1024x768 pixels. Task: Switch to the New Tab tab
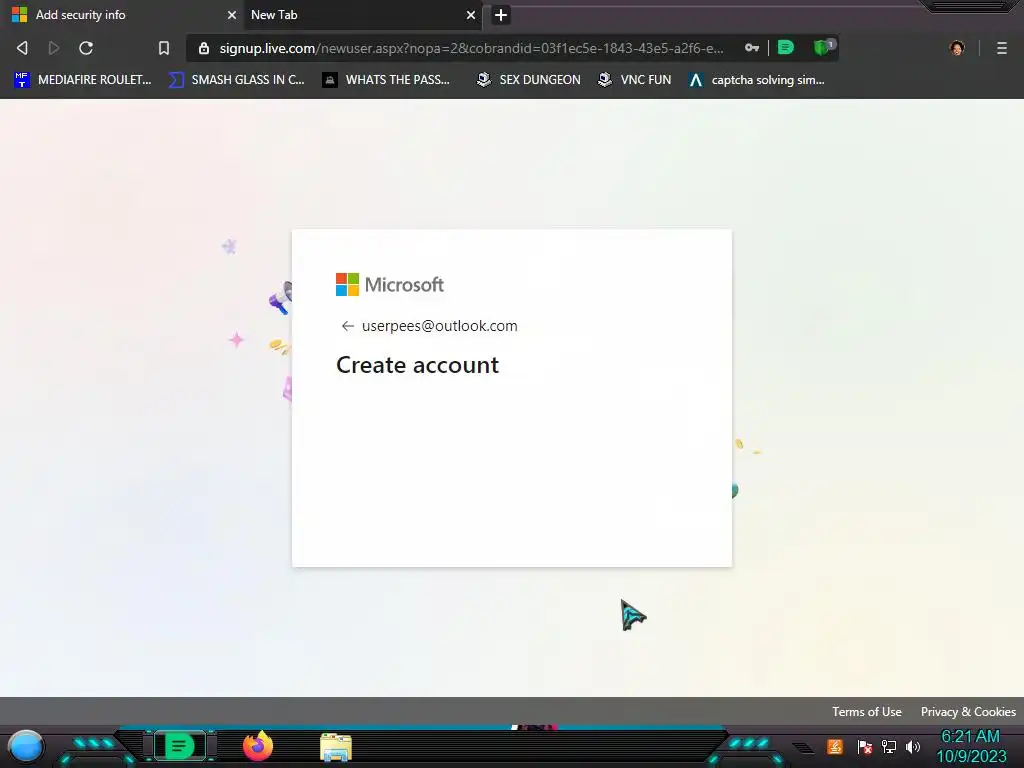pos(360,15)
